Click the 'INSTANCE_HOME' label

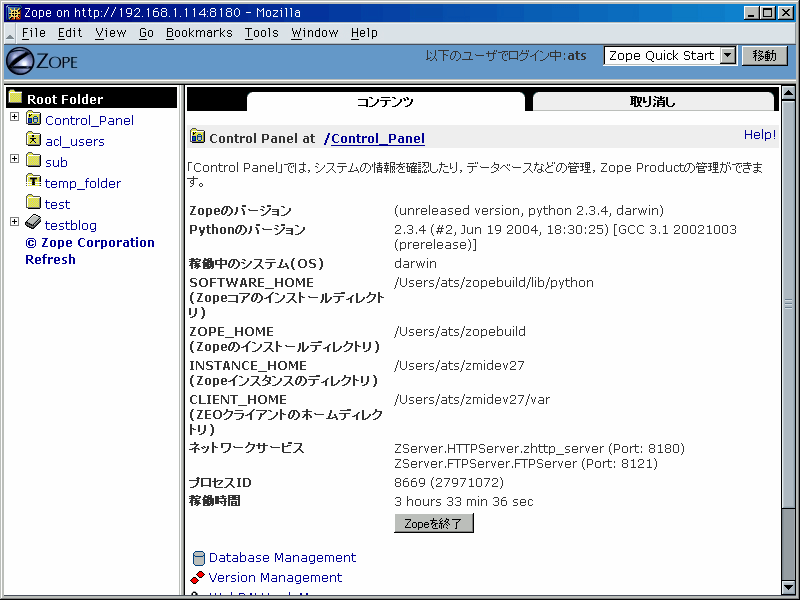pos(248,366)
